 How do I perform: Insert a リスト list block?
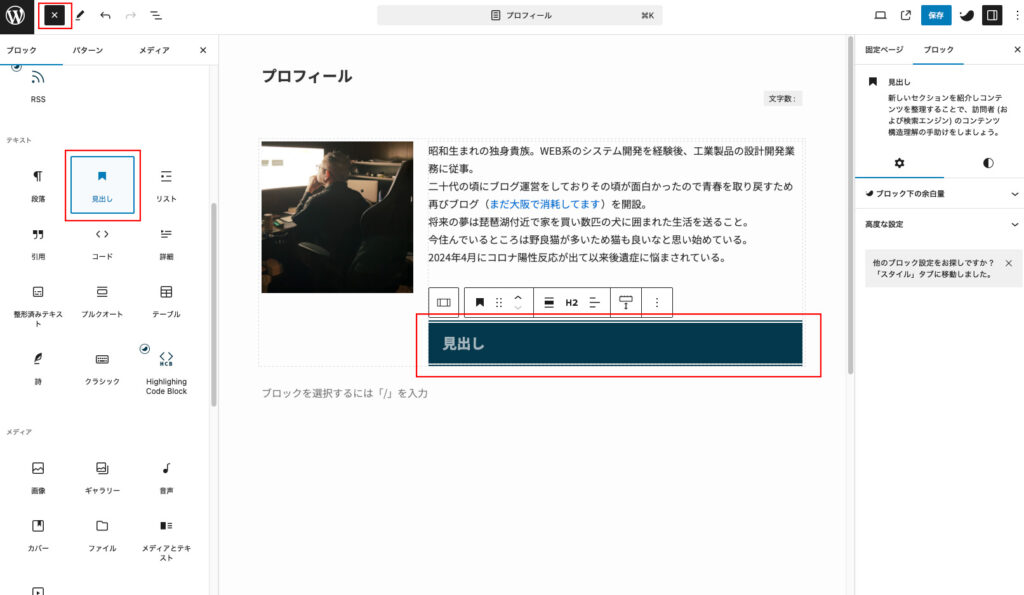[166, 185]
